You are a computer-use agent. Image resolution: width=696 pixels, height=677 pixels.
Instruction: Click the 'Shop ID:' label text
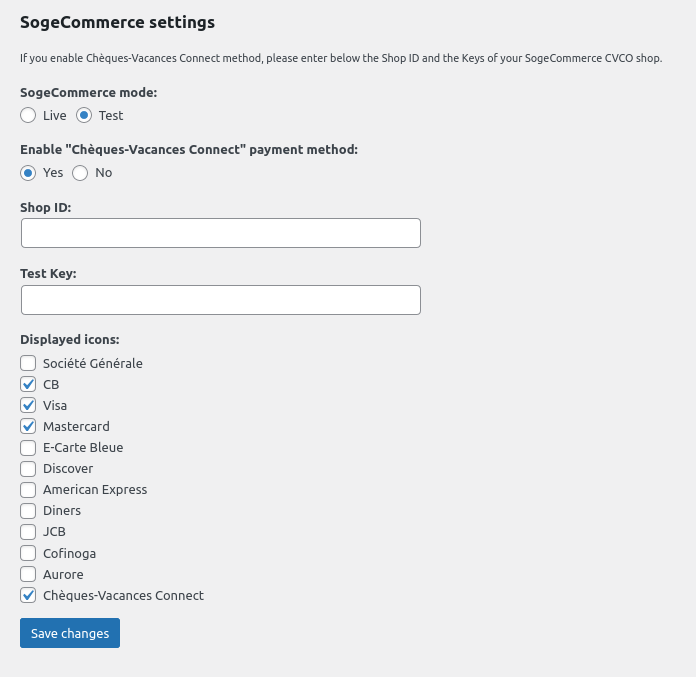coord(45,207)
